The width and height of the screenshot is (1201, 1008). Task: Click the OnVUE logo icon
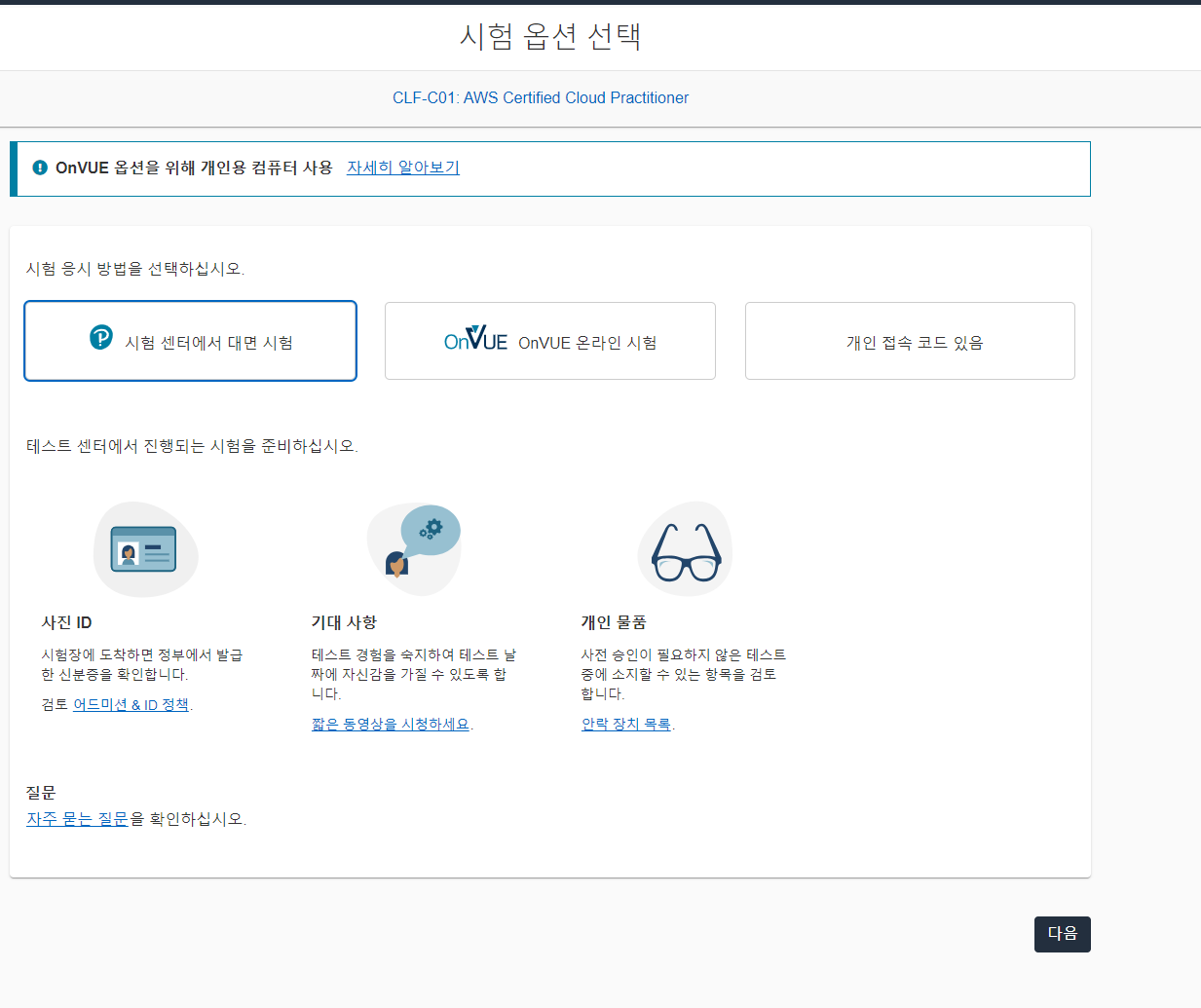click(x=475, y=338)
